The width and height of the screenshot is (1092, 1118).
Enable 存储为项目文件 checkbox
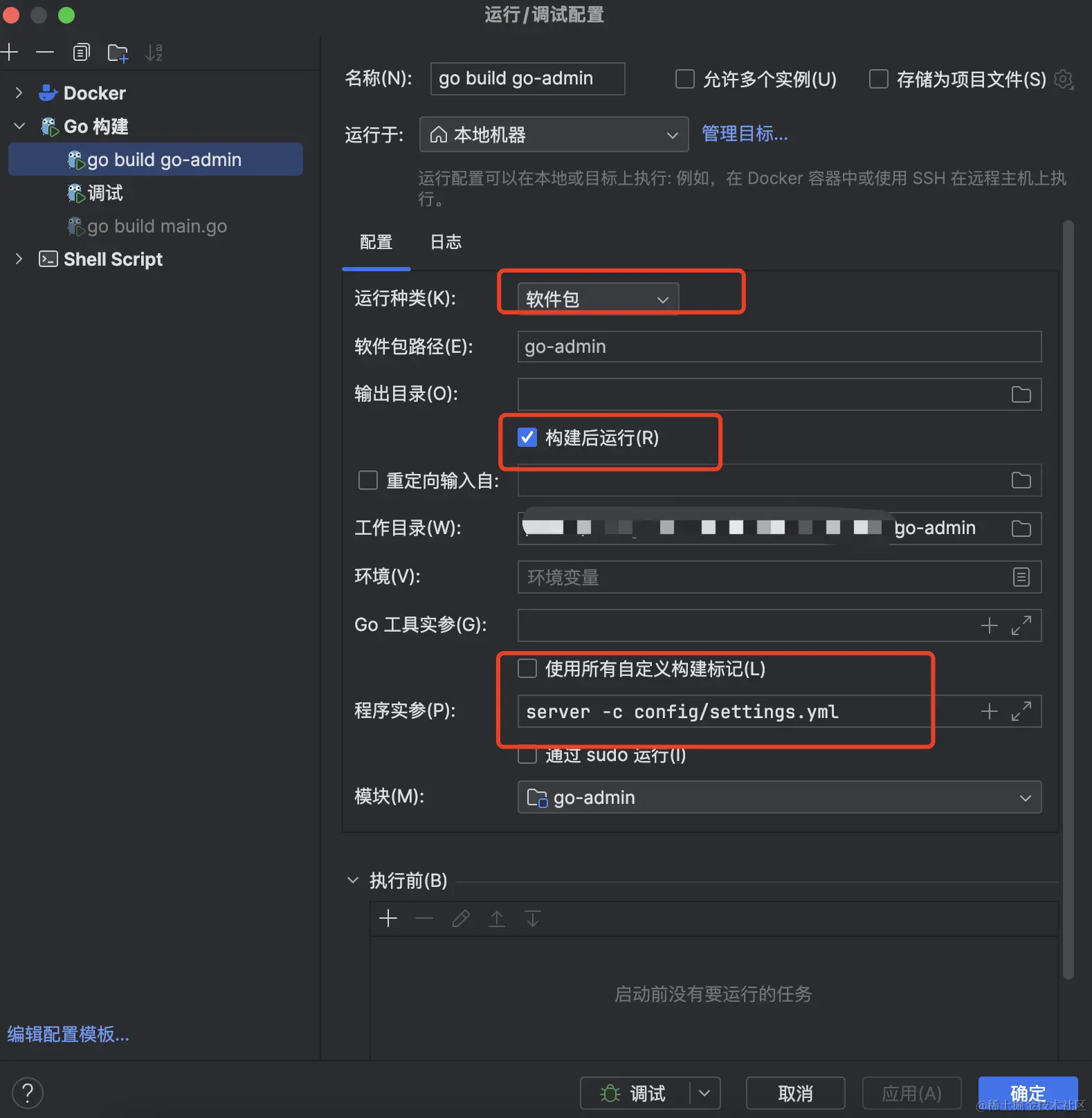click(x=879, y=79)
